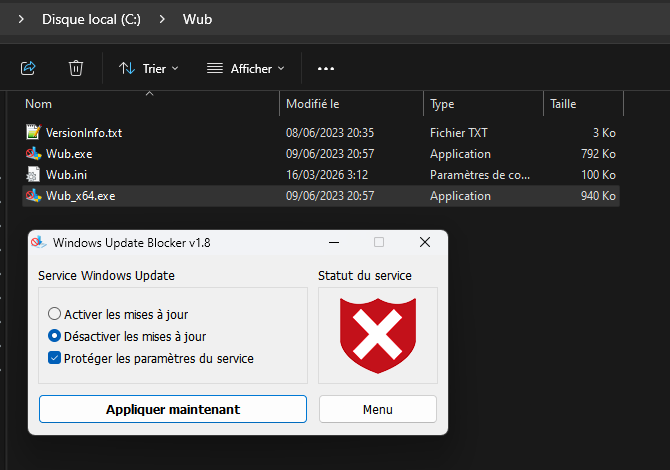The width and height of the screenshot is (670, 470).
Task: Open the Trier sort dropdown
Action: 148,68
